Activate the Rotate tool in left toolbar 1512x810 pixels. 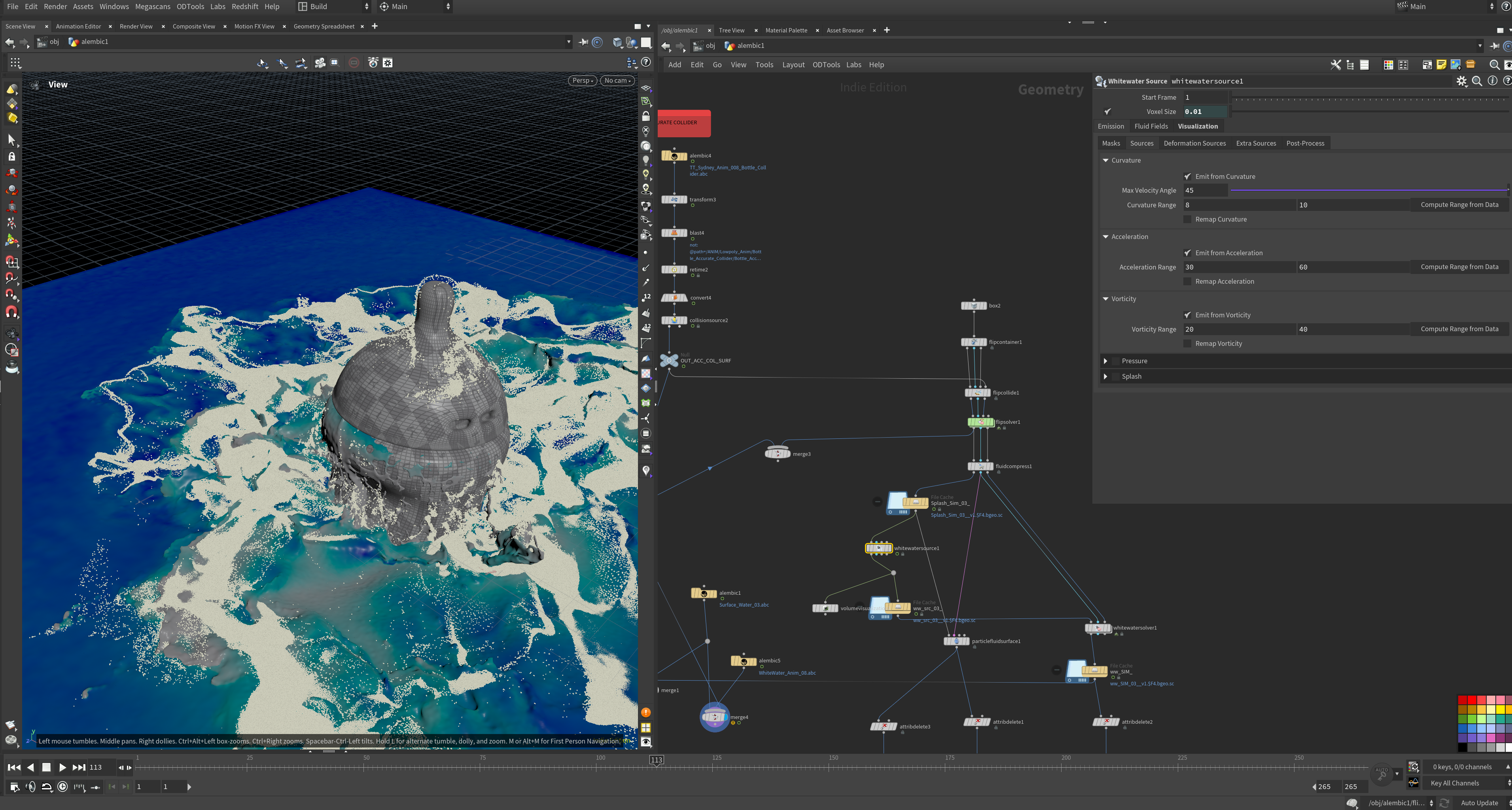tap(12, 190)
